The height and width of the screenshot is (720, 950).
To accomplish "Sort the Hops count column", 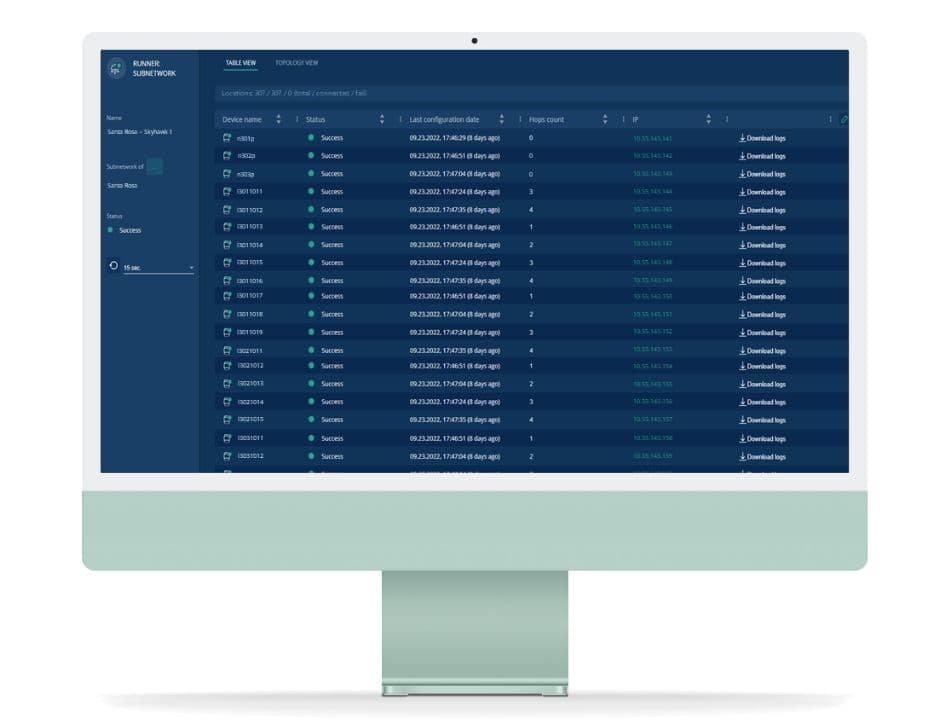I will tap(605, 119).
